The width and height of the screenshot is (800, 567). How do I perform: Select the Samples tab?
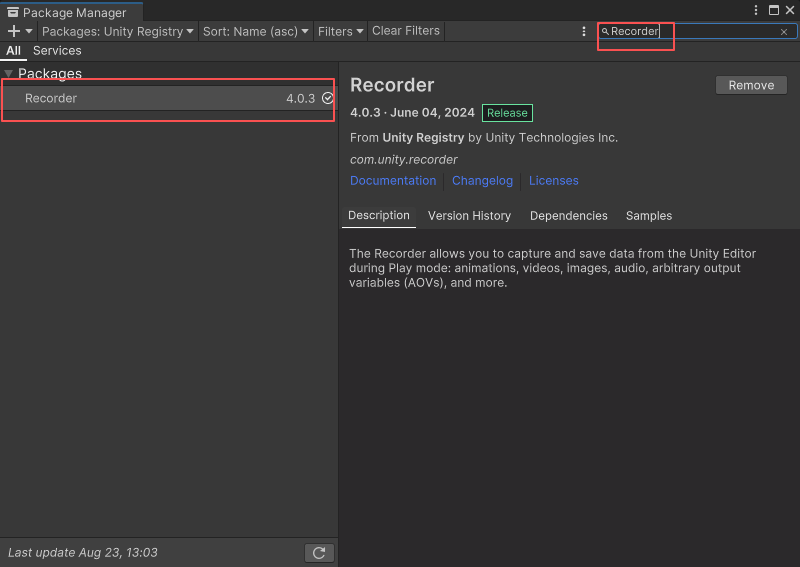[648, 216]
